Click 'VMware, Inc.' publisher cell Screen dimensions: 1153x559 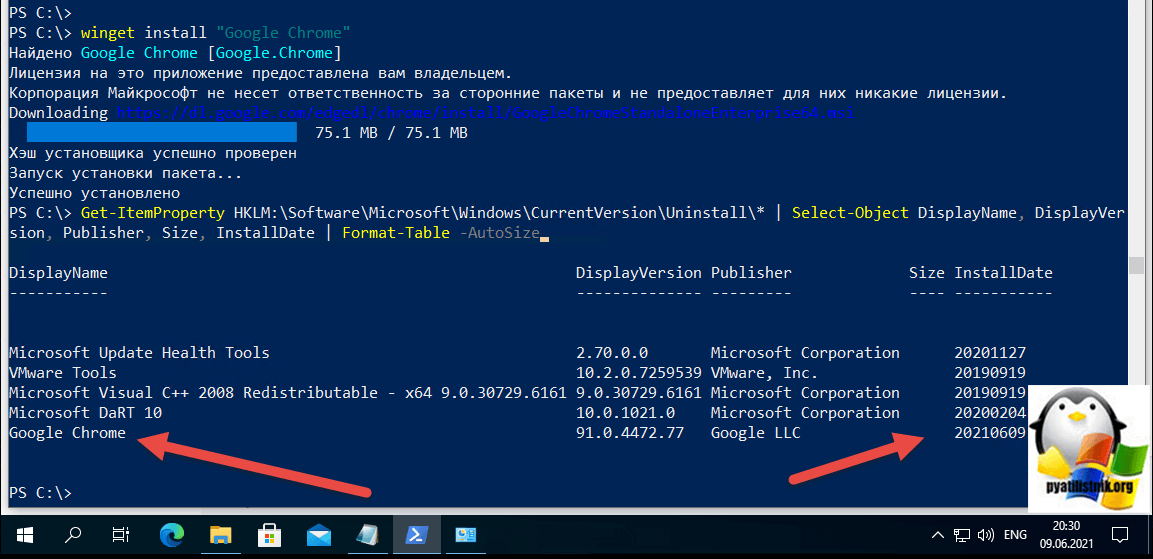pyautogui.click(x=765, y=373)
